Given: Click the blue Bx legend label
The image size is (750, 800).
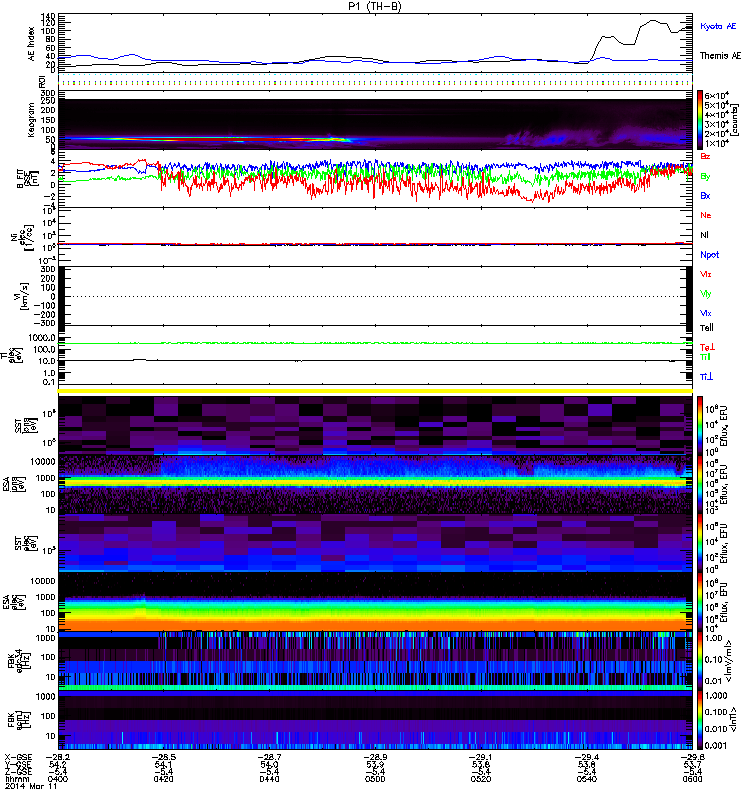Looking at the screenshot, I should [706, 196].
